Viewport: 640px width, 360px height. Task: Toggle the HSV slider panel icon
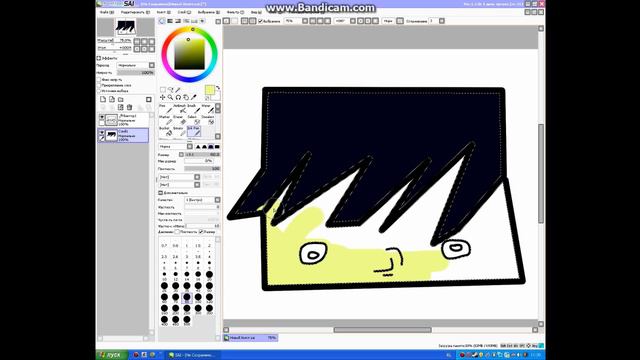pos(178,21)
